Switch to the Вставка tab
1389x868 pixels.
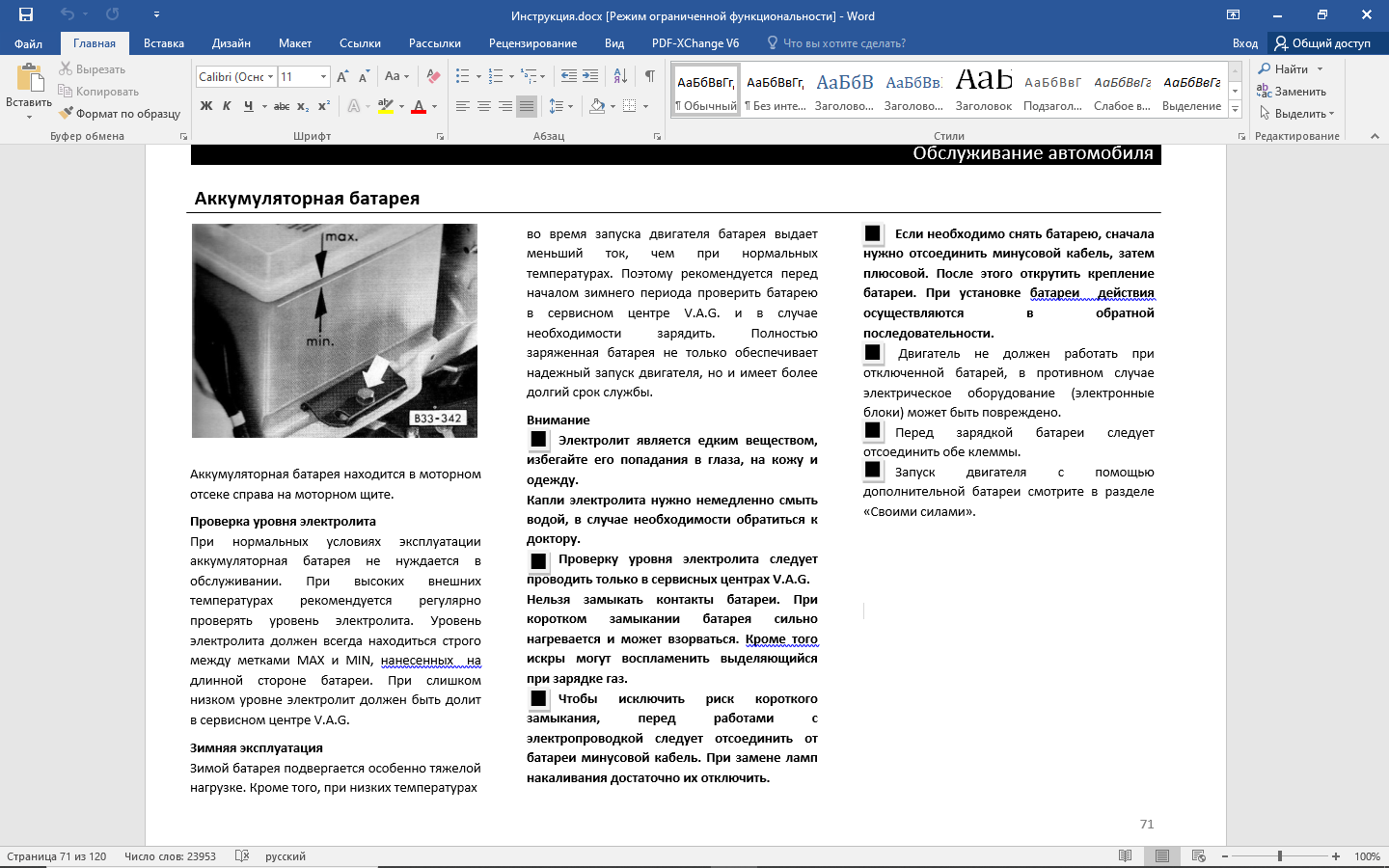(x=164, y=43)
